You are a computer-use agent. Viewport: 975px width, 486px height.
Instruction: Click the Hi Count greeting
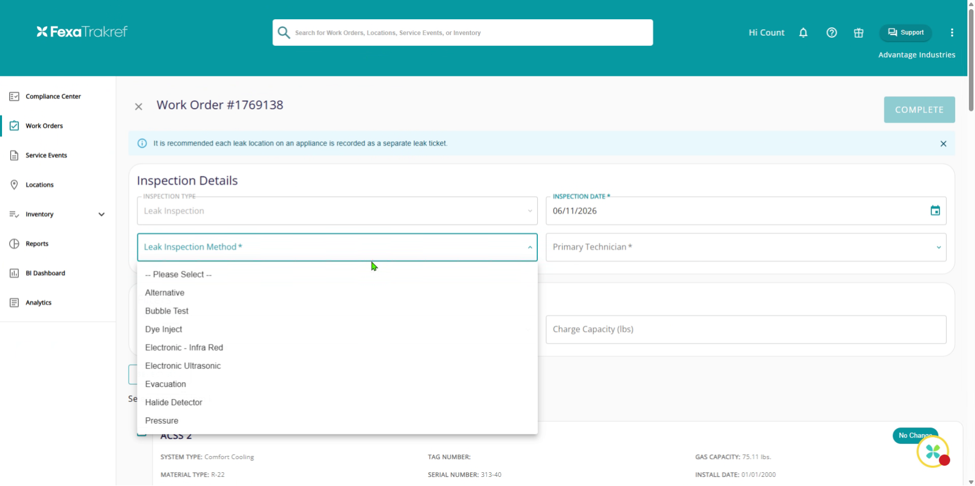766,33
